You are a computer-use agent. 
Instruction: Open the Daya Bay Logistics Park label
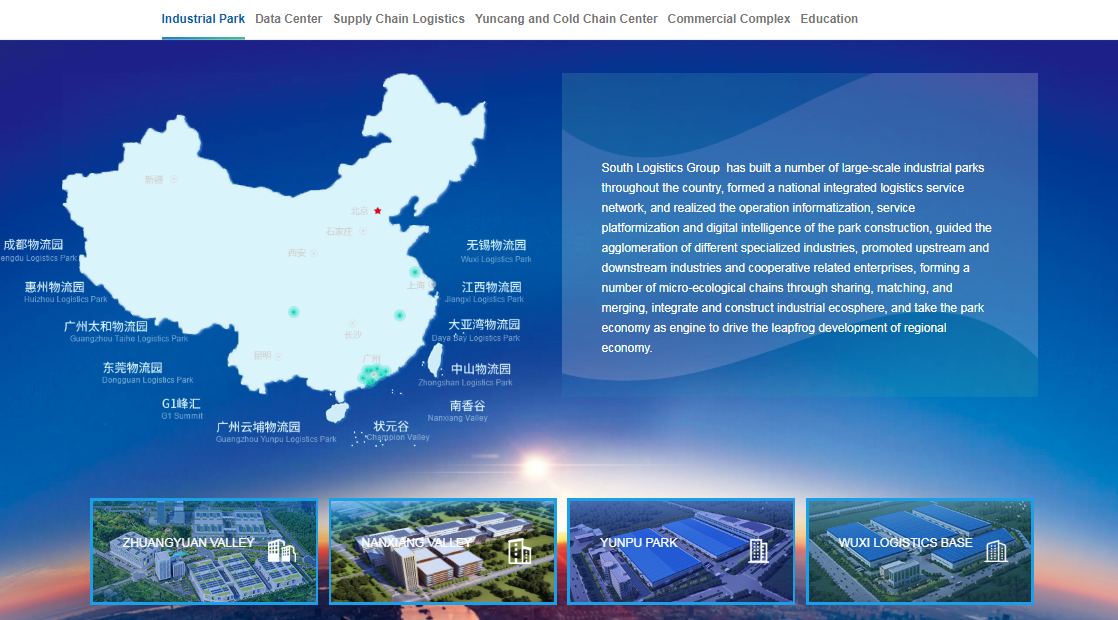click(x=484, y=330)
